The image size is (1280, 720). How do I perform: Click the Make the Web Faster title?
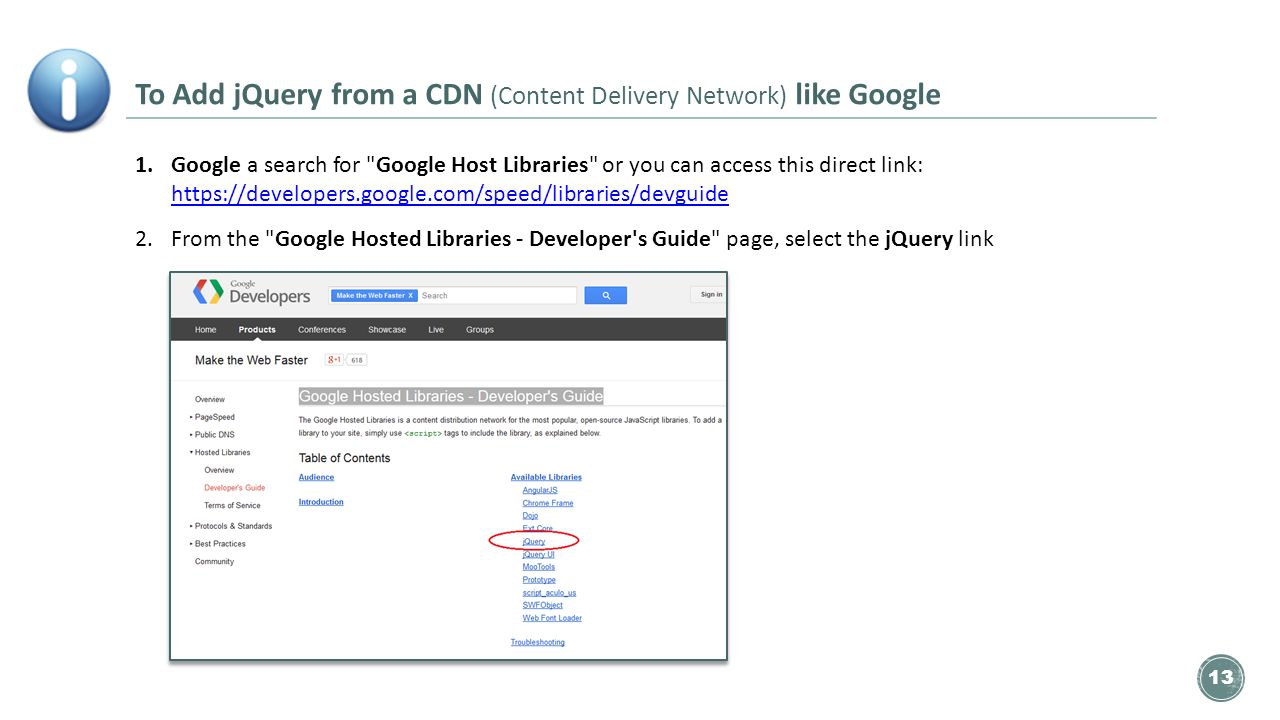click(251, 360)
